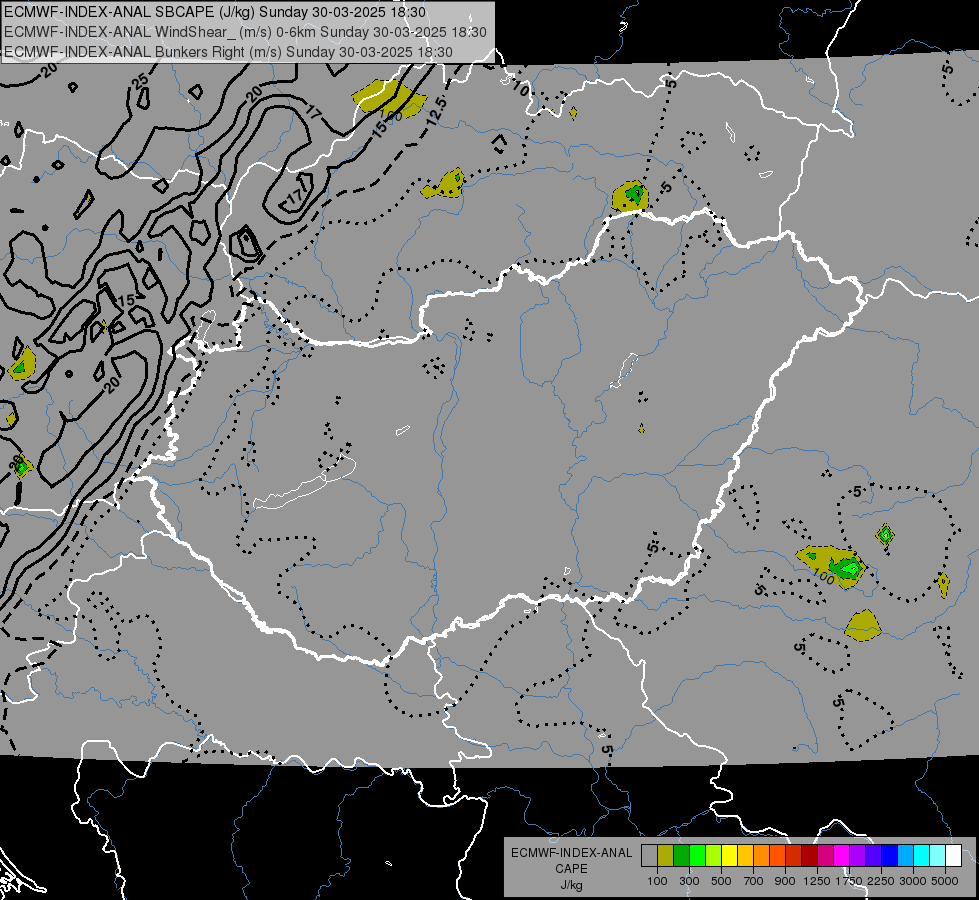Pick the bright green swatch after 300
Screen dimensions: 979x900
click(697, 856)
